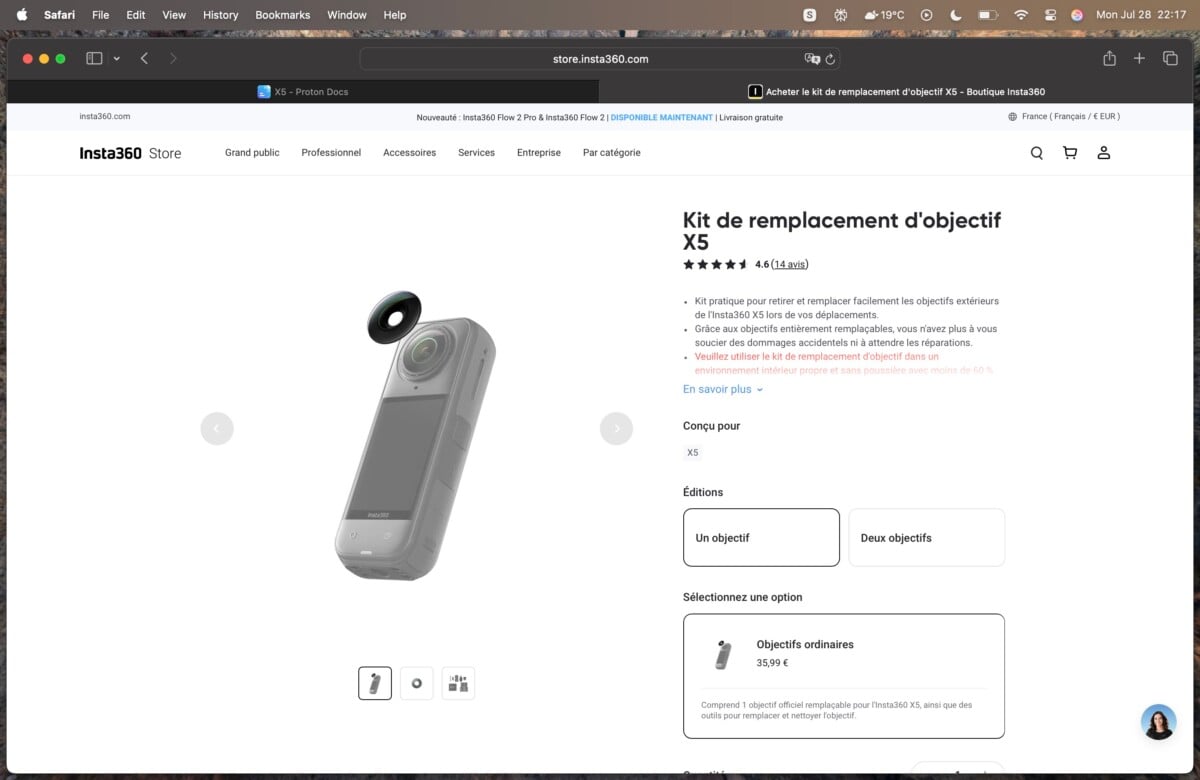Select the "Deux objectifs" edition

pyautogui.click(x=926, y=537)
